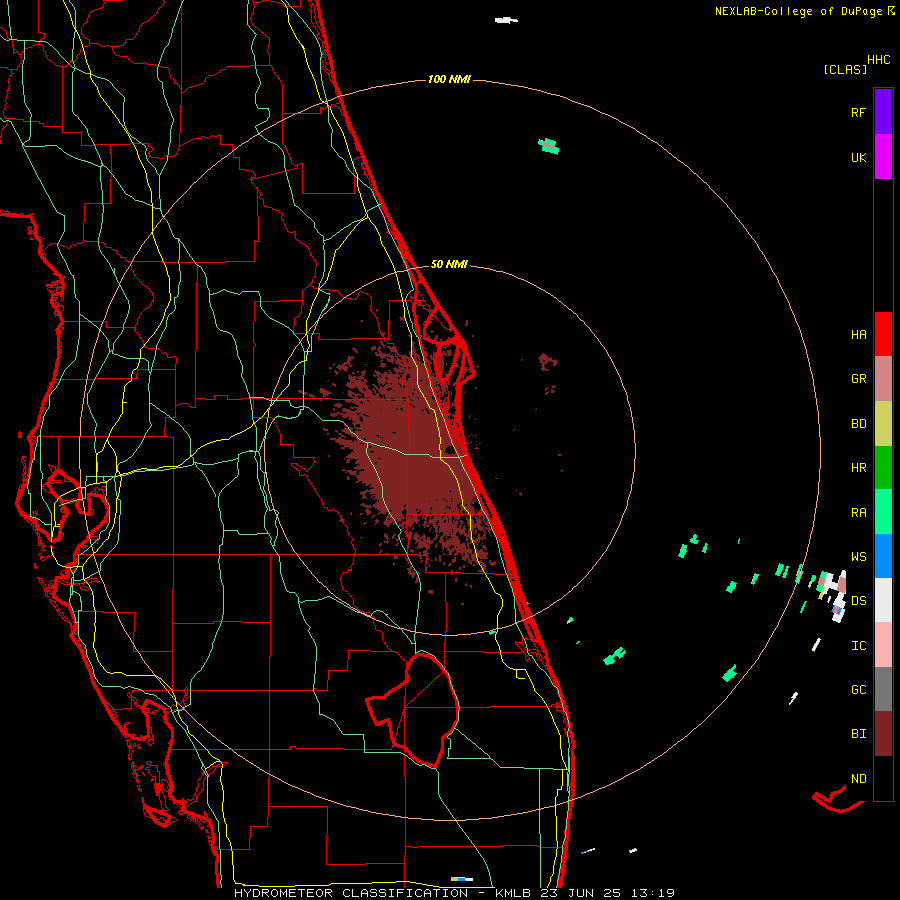Click the RA legend label
This screenshot has height=900, width=900.
coord(858,512)
